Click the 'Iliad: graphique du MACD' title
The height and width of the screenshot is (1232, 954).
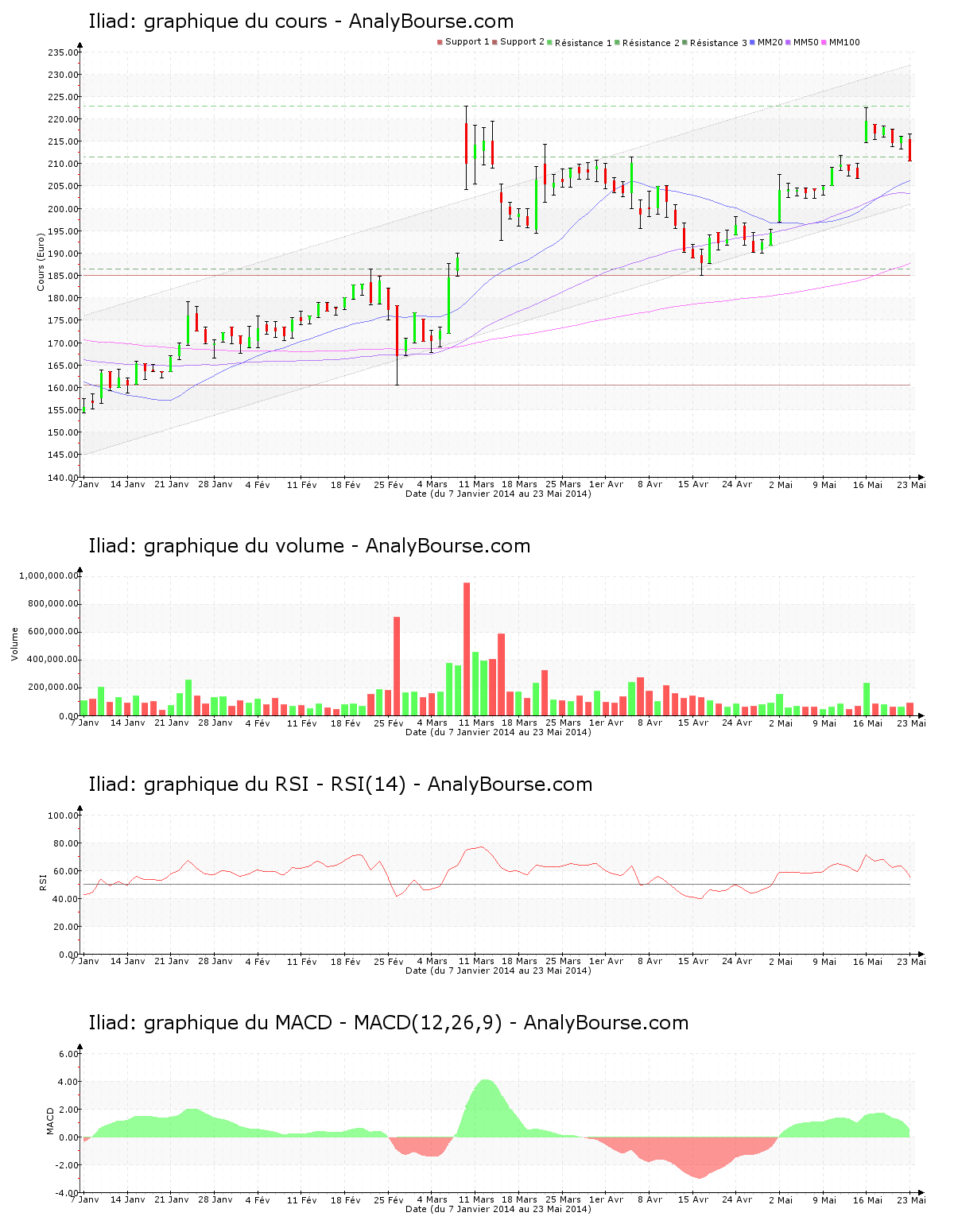210,1023
